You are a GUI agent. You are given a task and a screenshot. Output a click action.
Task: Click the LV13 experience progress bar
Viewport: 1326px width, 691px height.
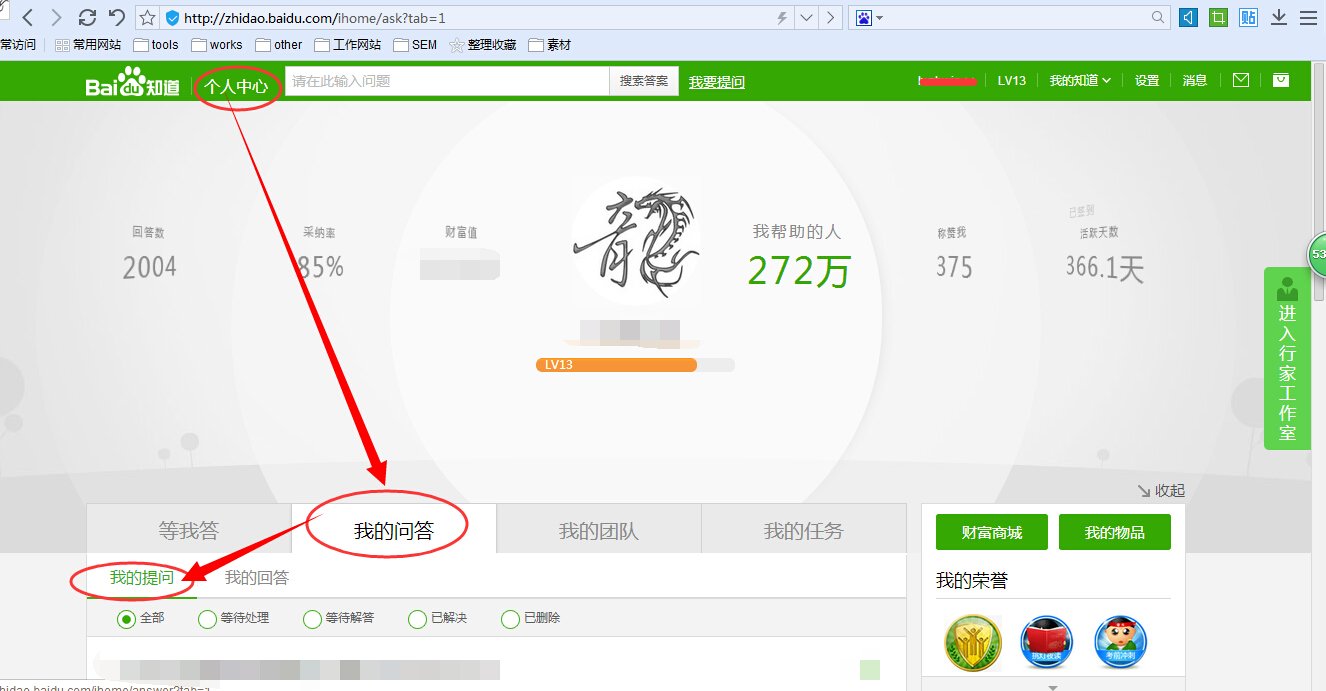click(x=637, y=365)
